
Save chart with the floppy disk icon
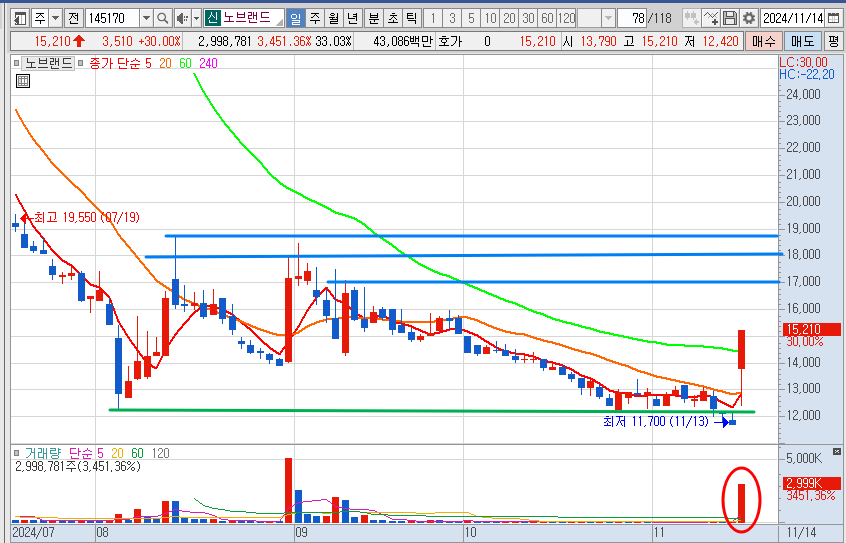click(729, 18)
